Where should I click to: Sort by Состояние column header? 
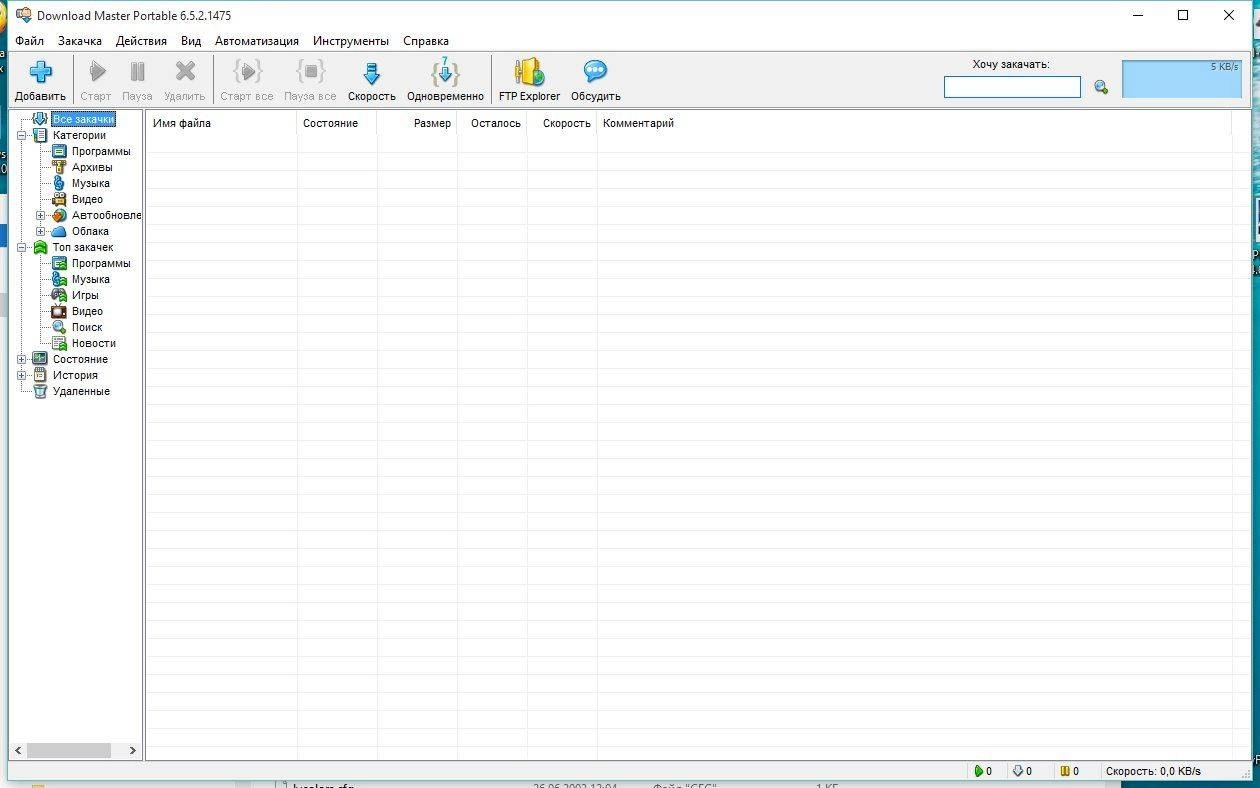point(337,123)
